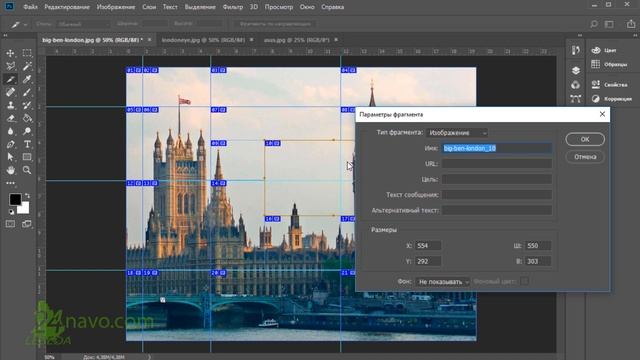Select the Hand tool
The image size is (640, 360).
(11, 170)
